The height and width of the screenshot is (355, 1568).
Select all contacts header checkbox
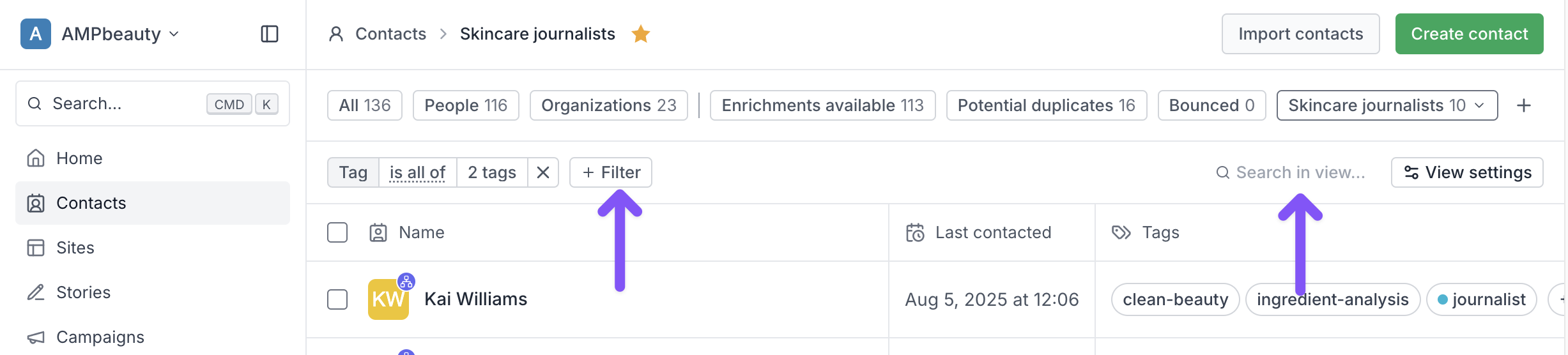[x=337, y=232]
